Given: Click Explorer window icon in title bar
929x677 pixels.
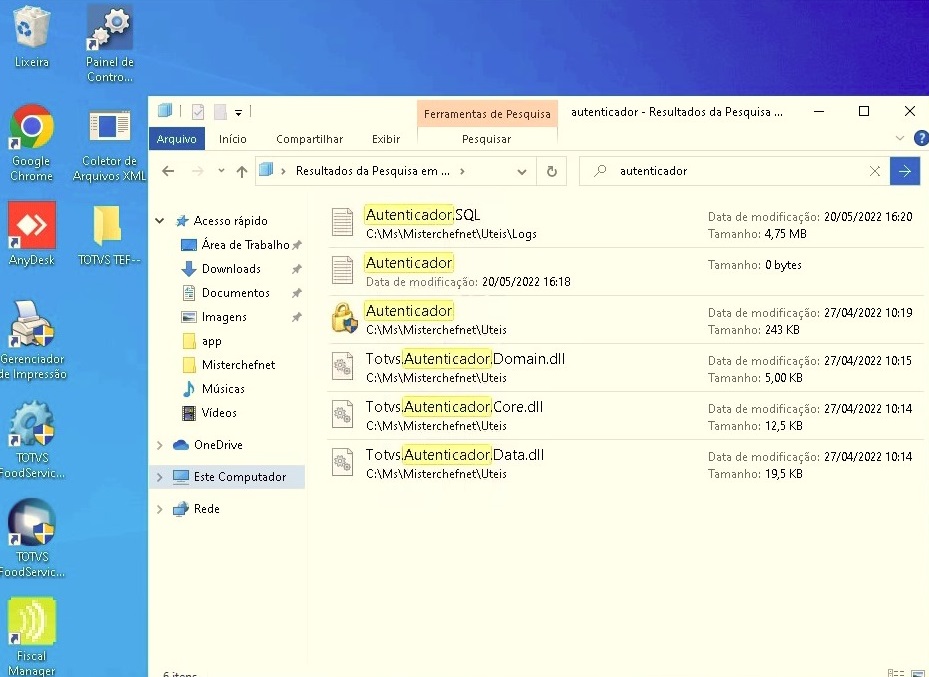Looking at the screenshot, I should tap(165, 111).
